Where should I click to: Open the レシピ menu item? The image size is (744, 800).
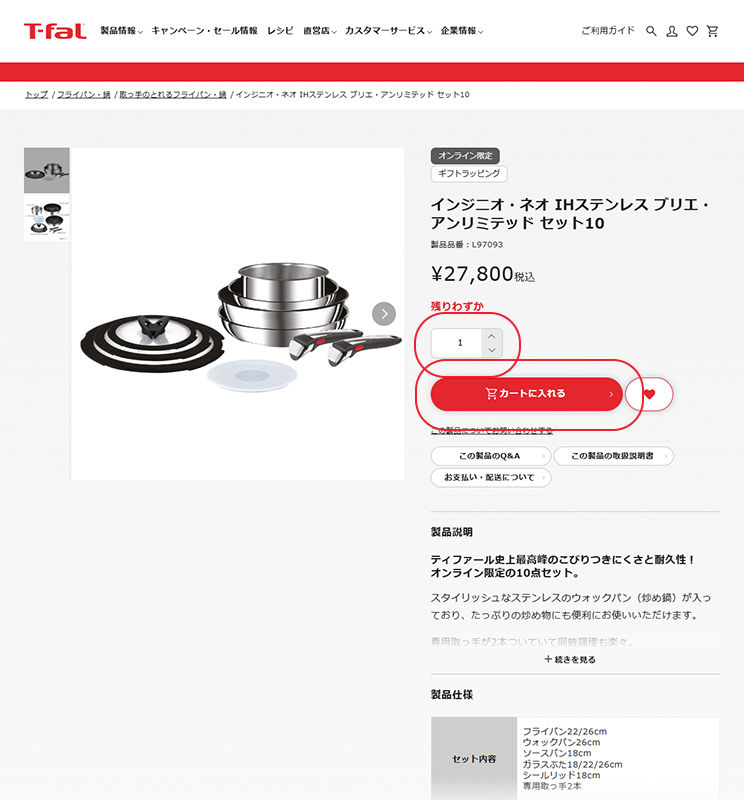point(280,31)
